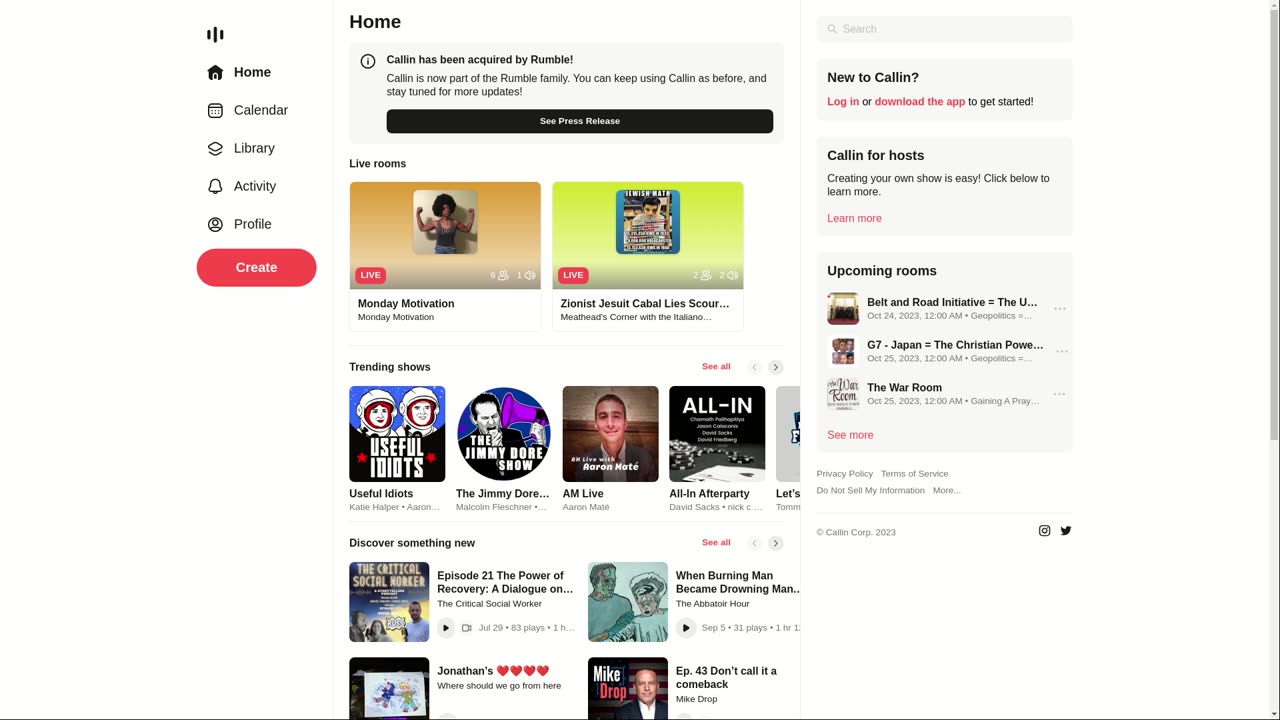Click the Log in link
This screenshot has height=720, width=1280.
click(x=843, y=102)
